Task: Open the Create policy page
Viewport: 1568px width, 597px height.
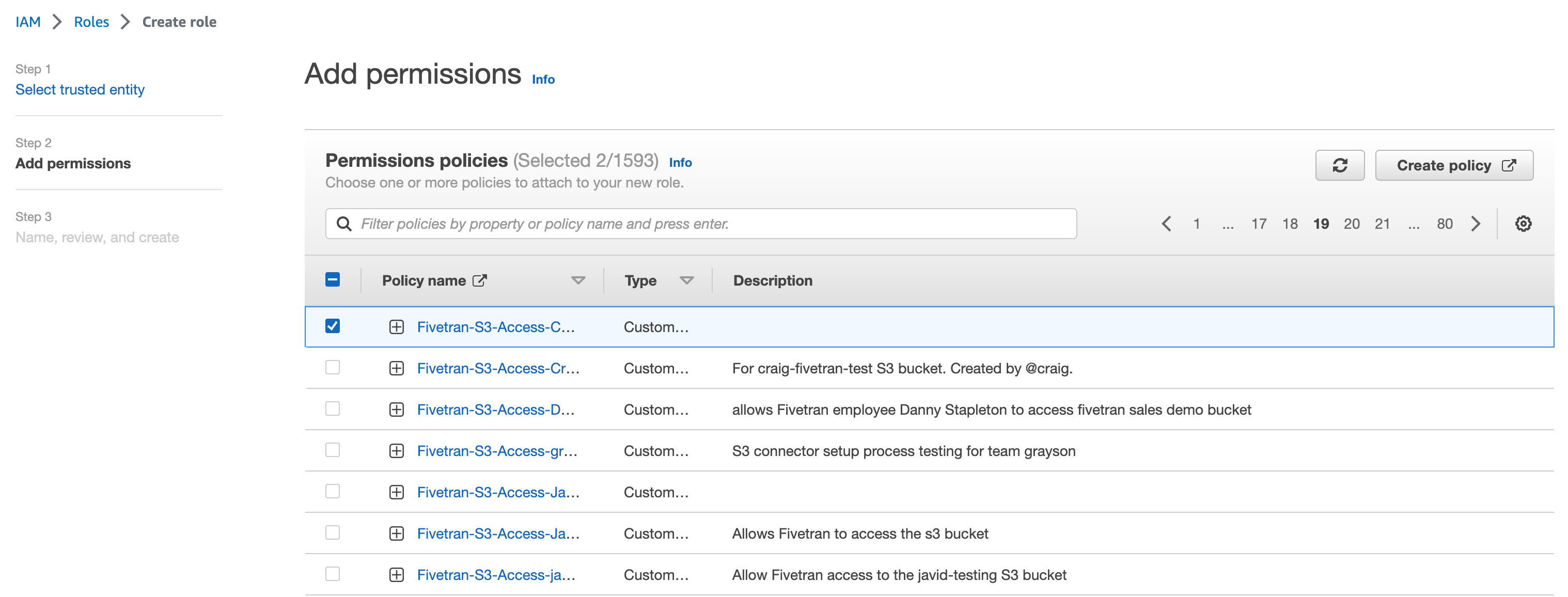Action: pyautogui.click(x=1453, y=166)
